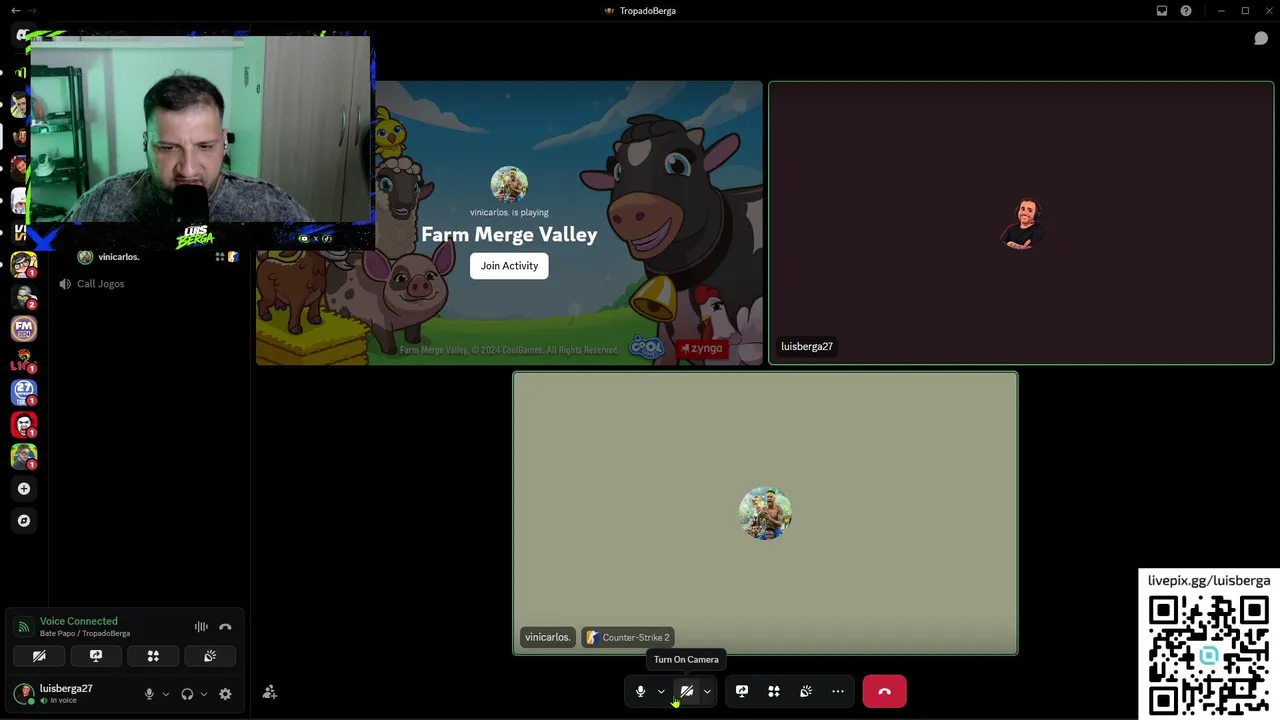Go forward with the title bar arrow
The height and width of the screenshot is (720, 1280).
coord(34,11)
